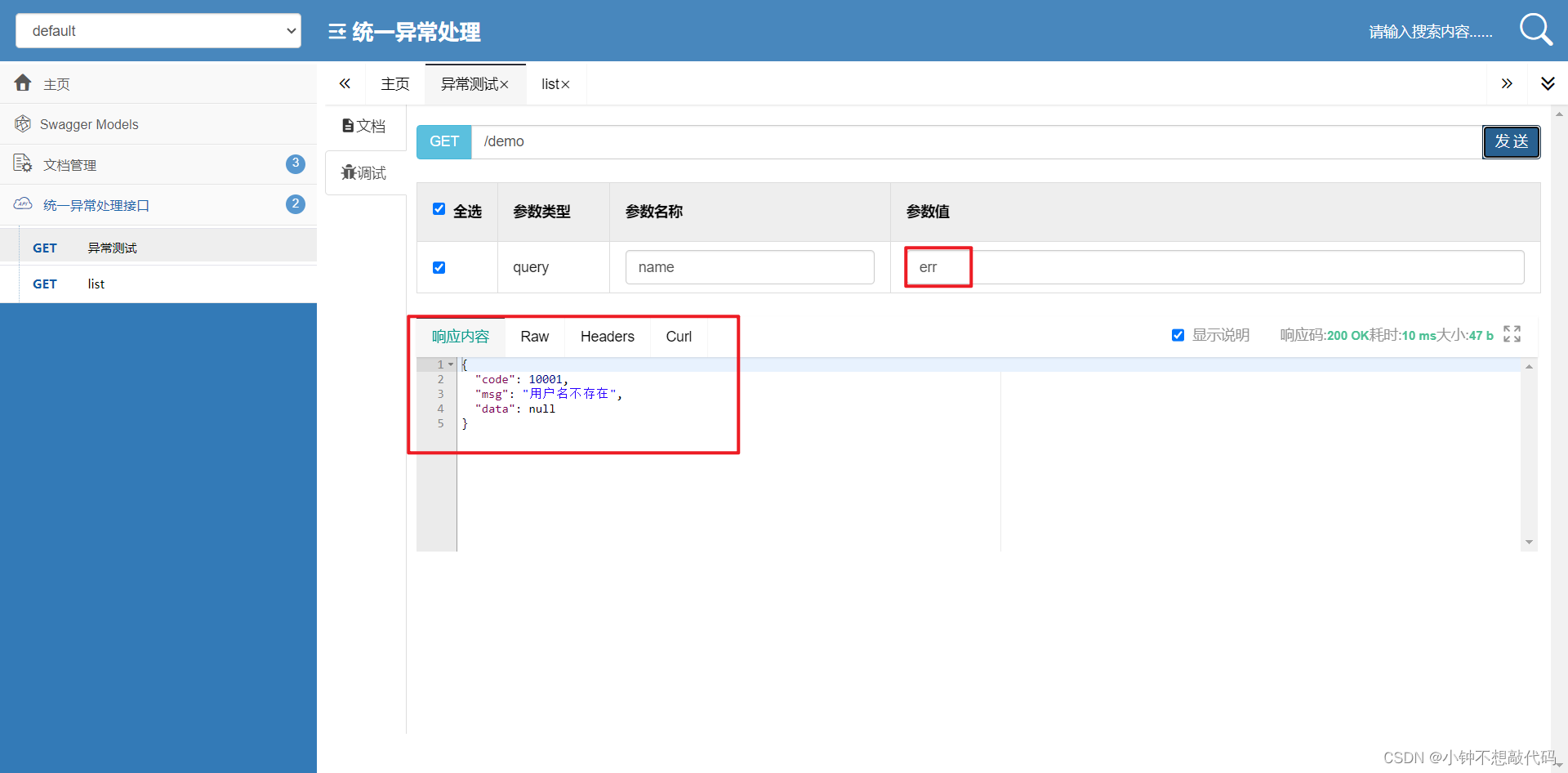Click the "code": 10001 line
The height and width of the screenshot is (773, 1568).
pos(521,379)
